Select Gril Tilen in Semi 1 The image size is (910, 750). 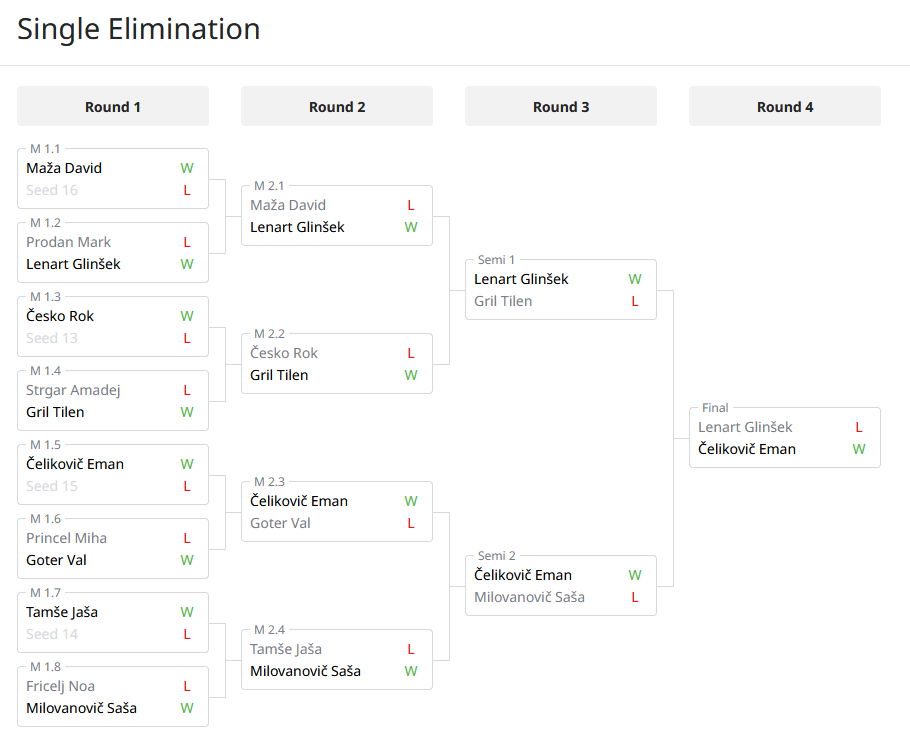pyautogui.click(x=503, y=301)
